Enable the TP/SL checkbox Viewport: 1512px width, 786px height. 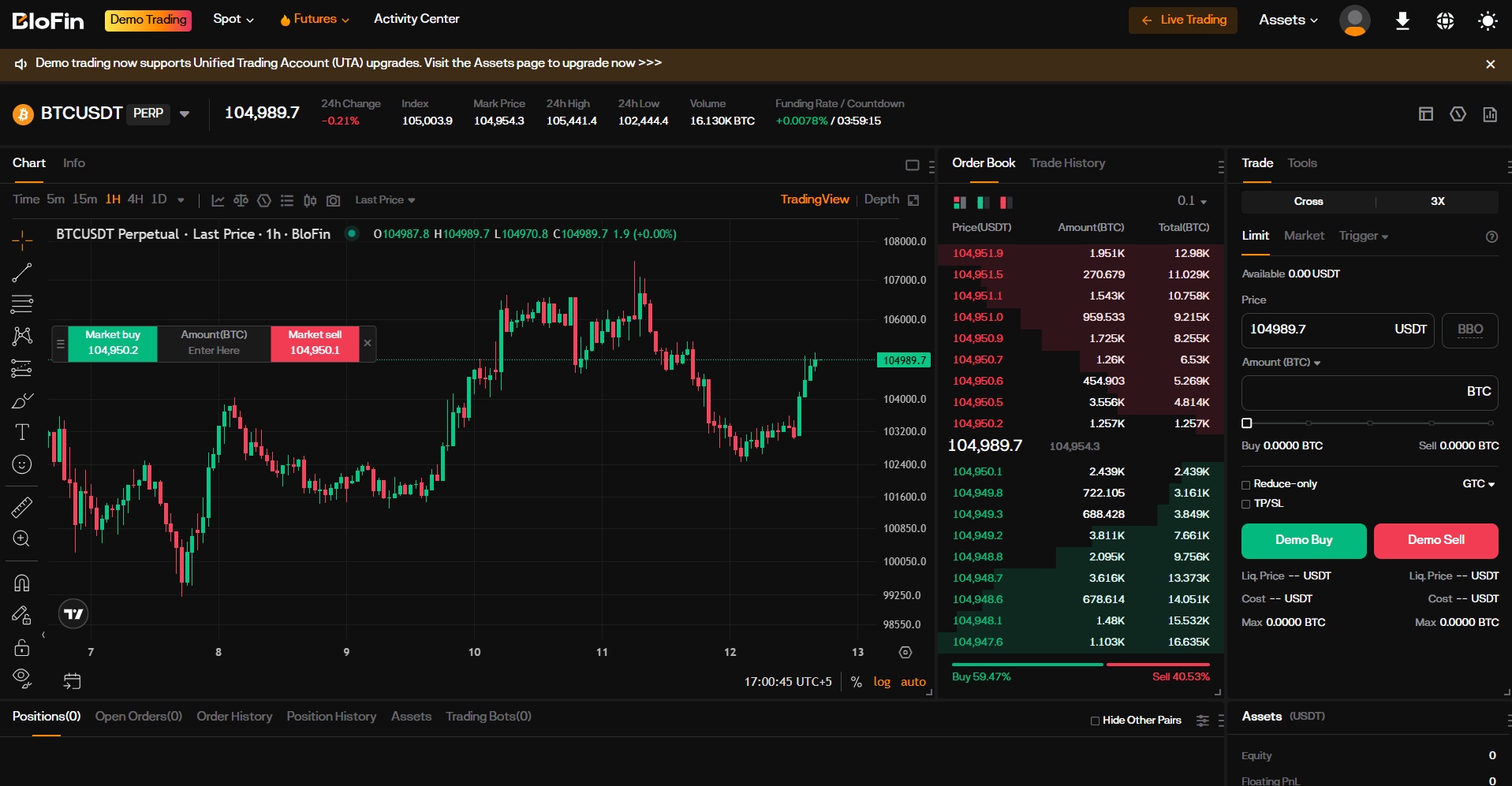pos(1245,503)
